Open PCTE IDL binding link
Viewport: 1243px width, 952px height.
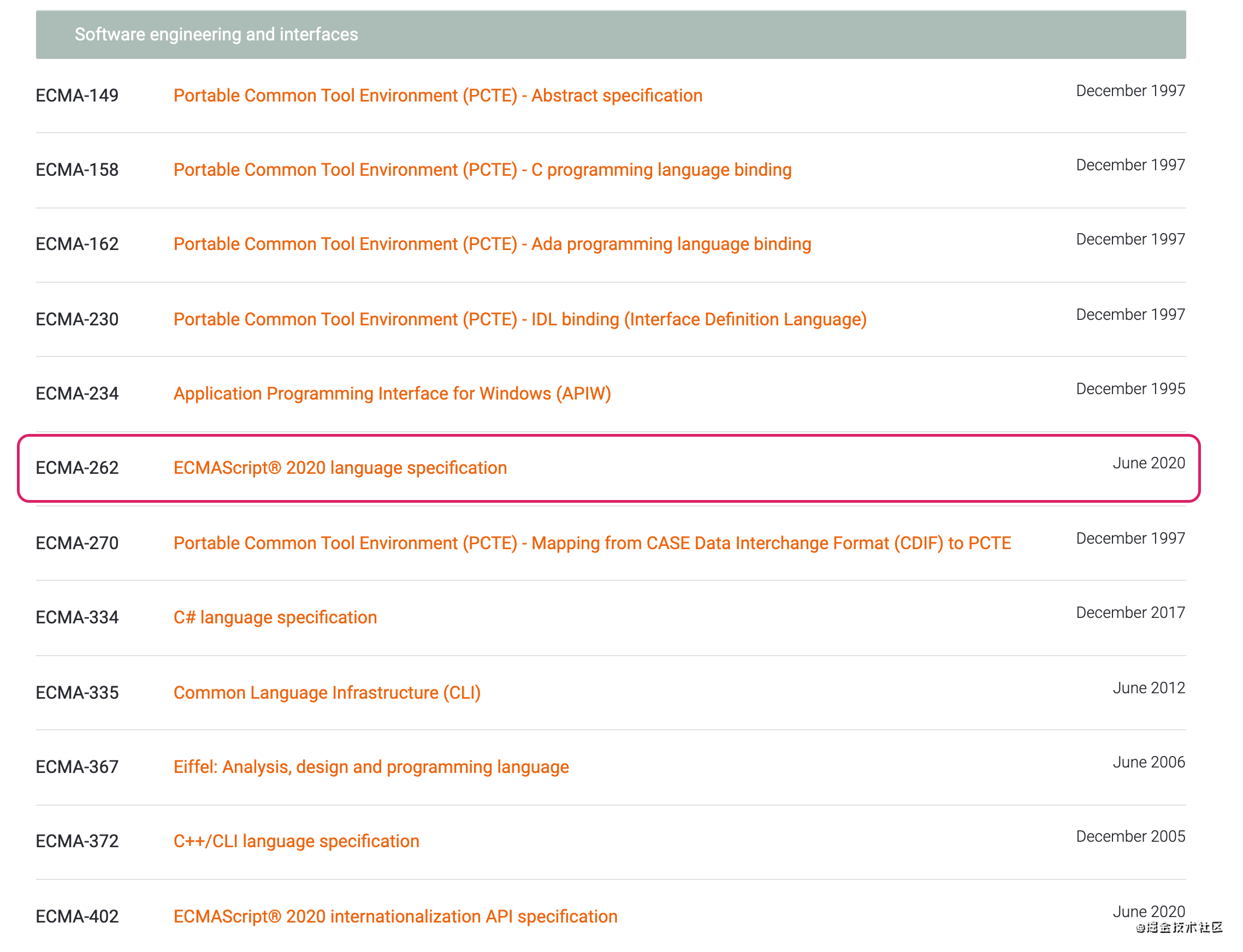[520, 319]
